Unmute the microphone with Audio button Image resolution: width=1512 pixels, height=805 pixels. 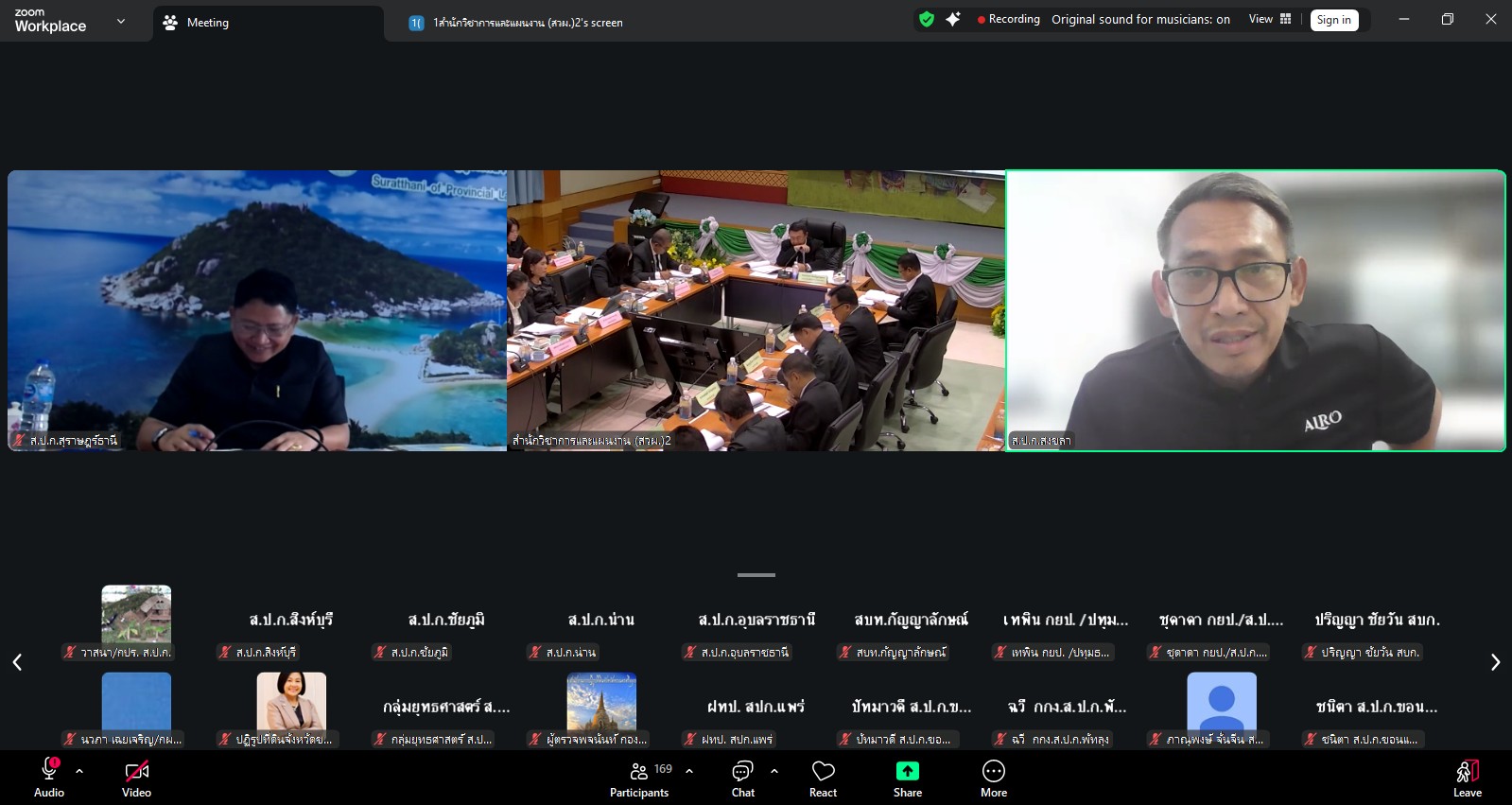(49, 779)
